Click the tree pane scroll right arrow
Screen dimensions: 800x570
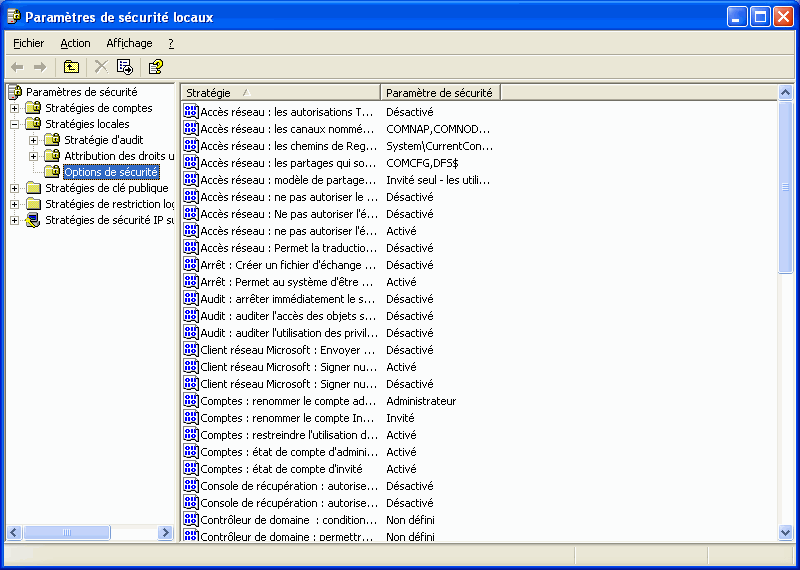tap(165, 533)
